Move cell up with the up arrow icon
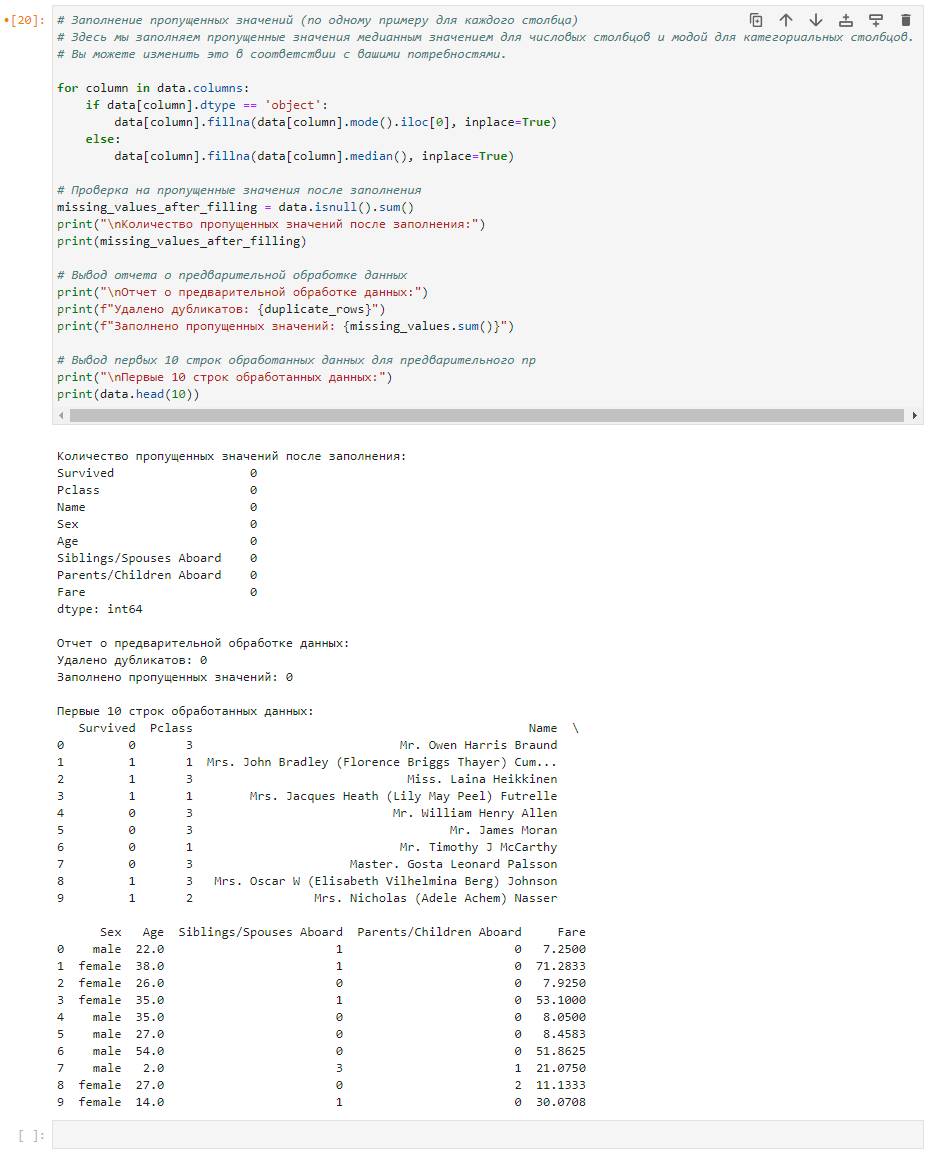This screenshot has width=929, height=1155. (x=786, y=20)
